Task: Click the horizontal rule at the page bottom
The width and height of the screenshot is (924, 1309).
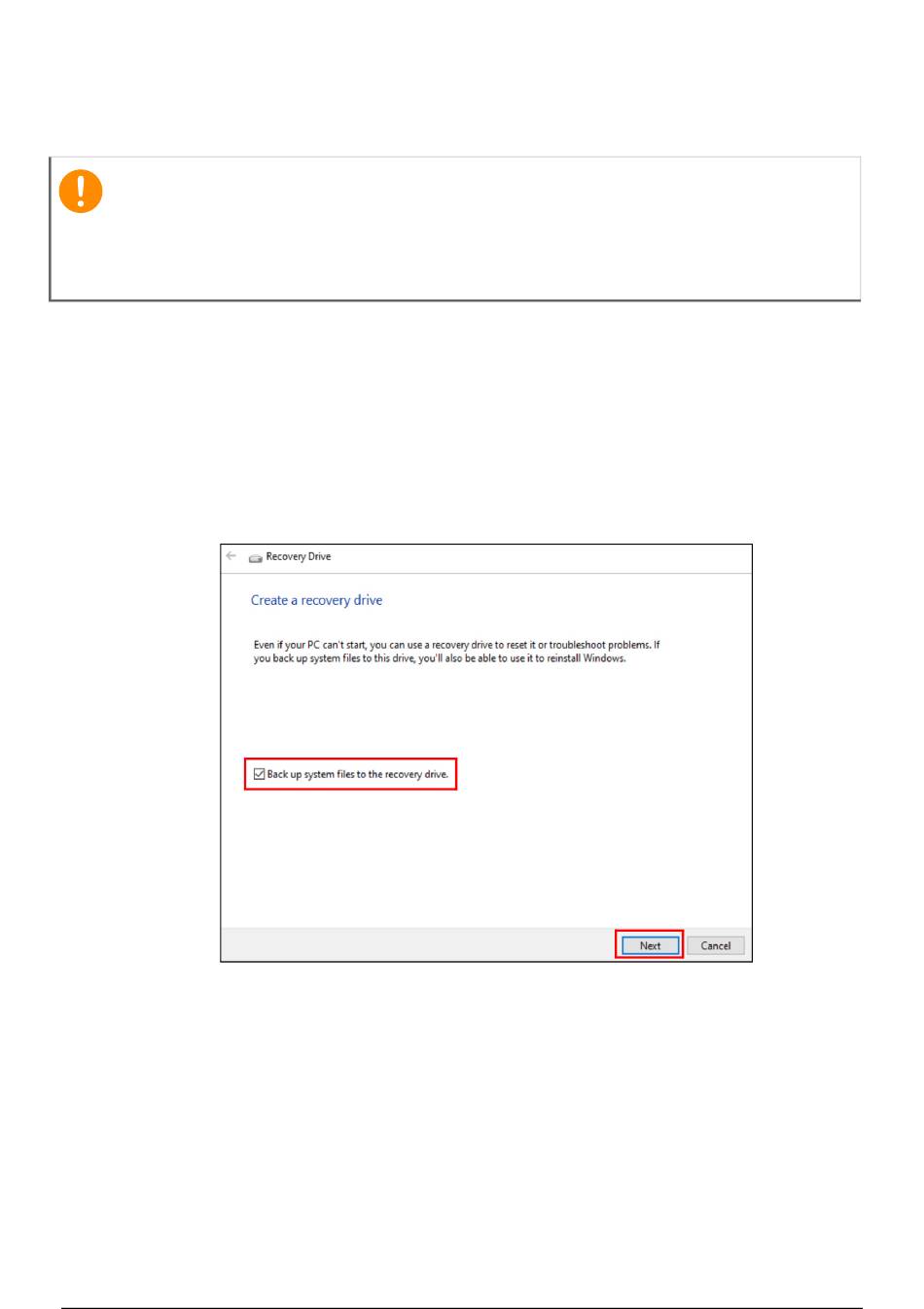Action: (462, 1308)
